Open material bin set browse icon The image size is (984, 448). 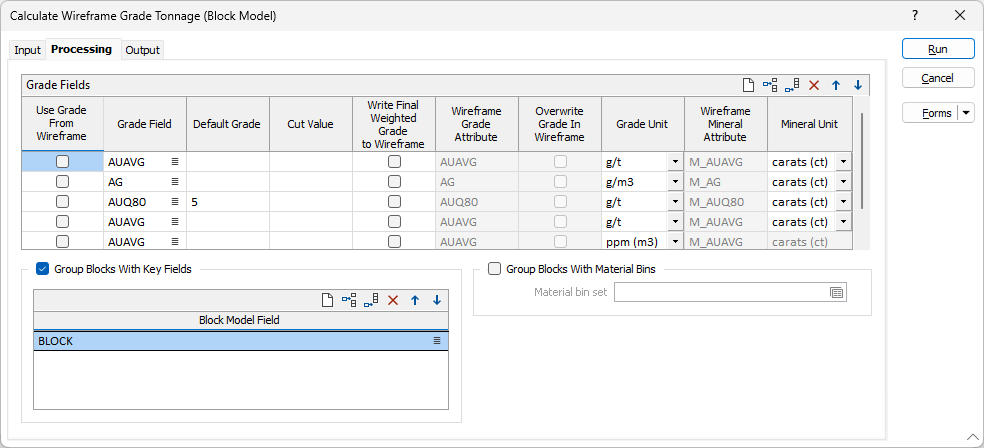(837, 292)
